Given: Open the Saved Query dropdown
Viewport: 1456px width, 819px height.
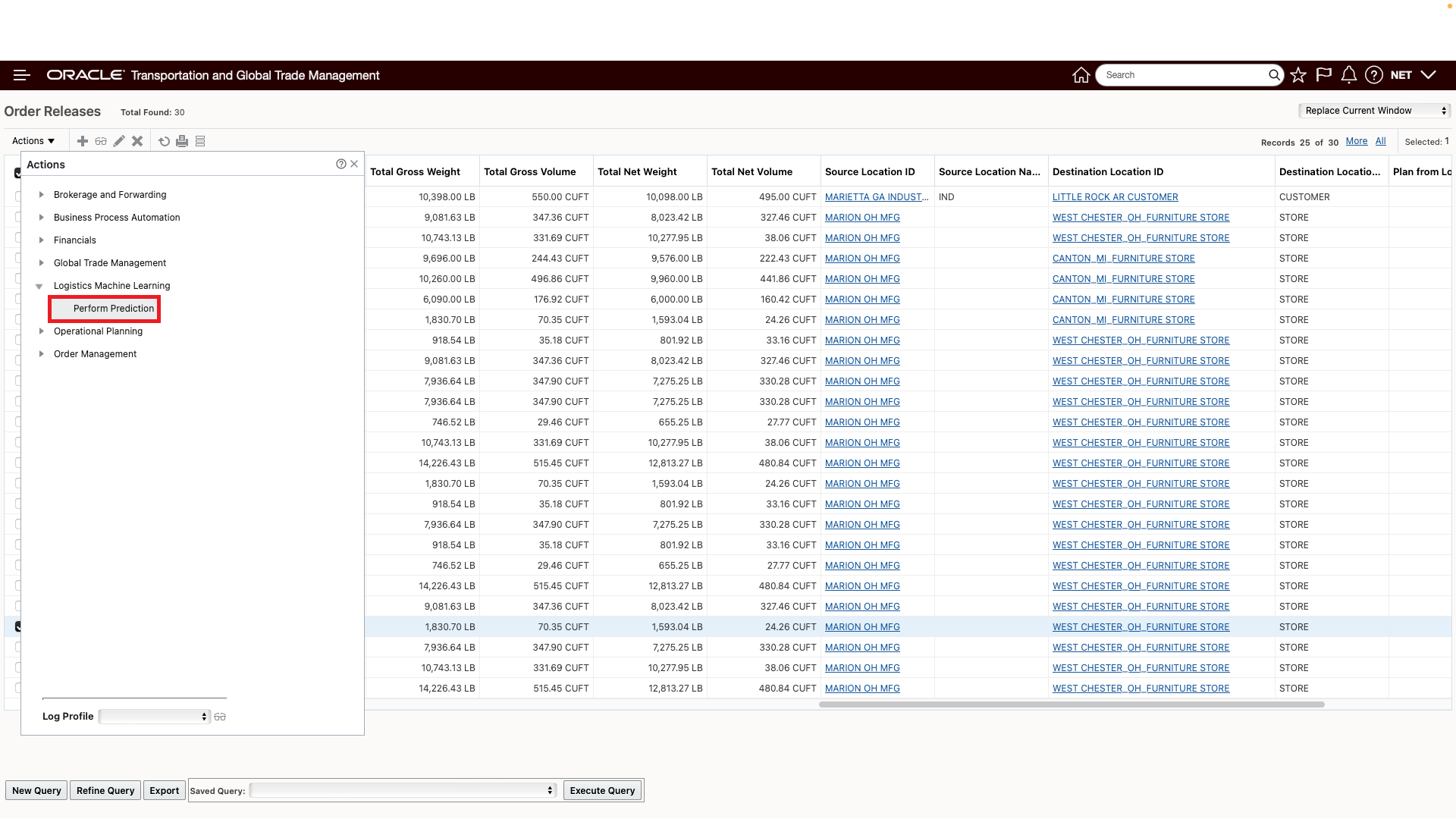Looking at the screenshot, I should click(403, 790).
